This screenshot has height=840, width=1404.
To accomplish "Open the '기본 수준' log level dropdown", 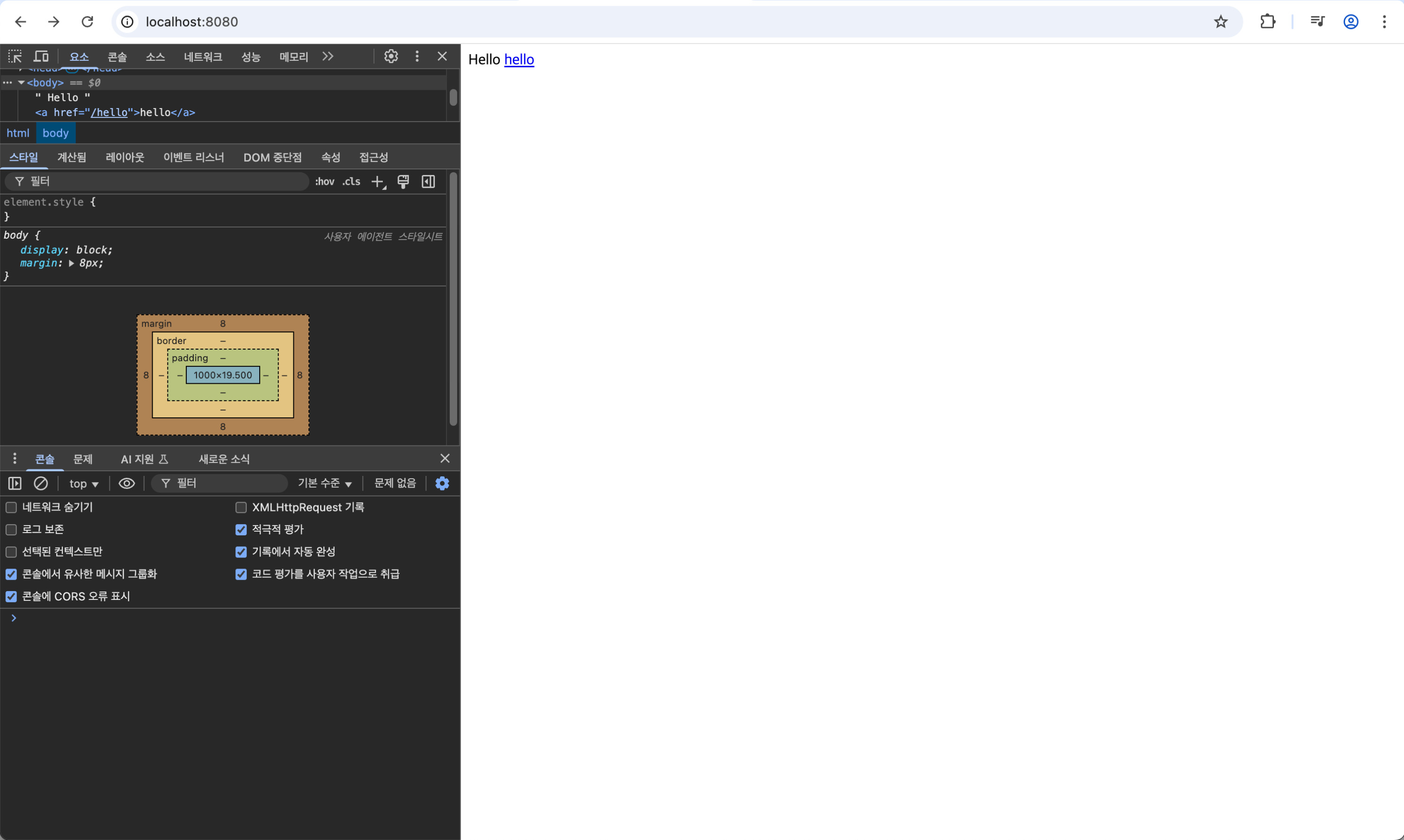I will (x=325, y=483).
